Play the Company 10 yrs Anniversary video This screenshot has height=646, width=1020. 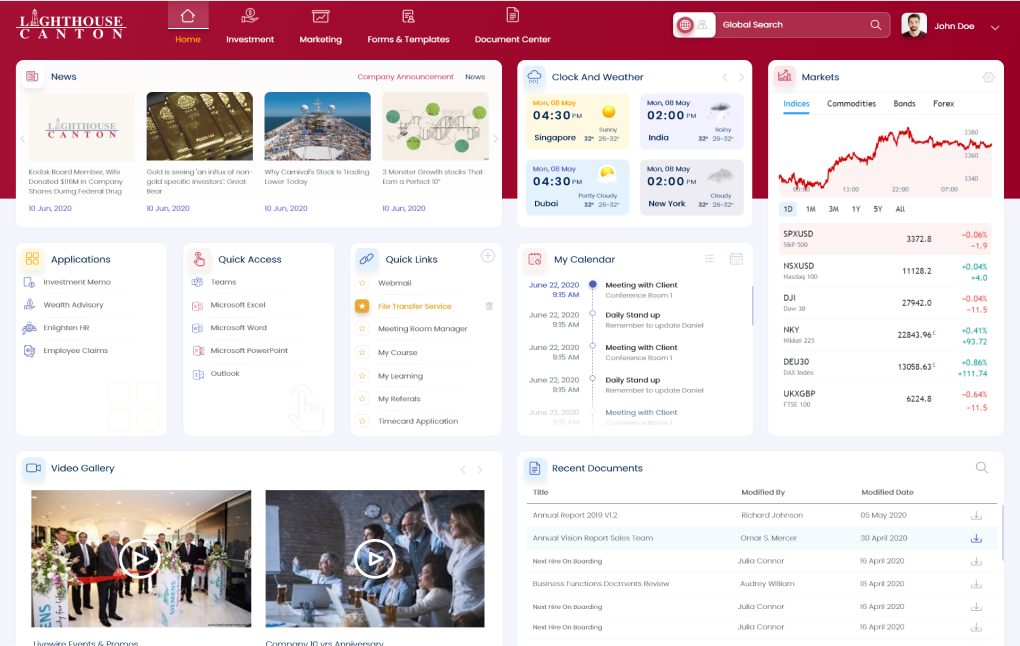[x=375, y=559]
